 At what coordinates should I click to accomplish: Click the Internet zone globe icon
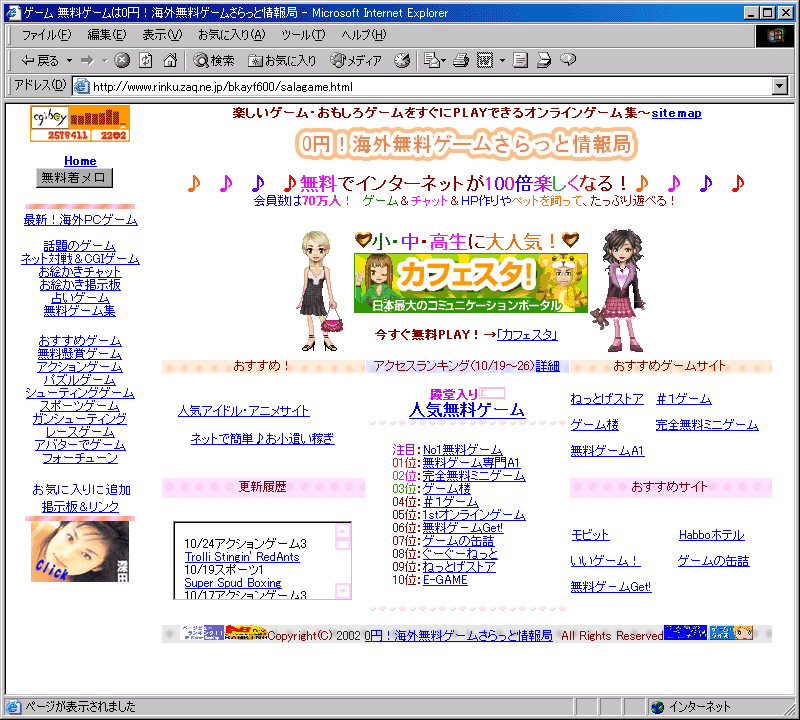click(x=658, y=707)
